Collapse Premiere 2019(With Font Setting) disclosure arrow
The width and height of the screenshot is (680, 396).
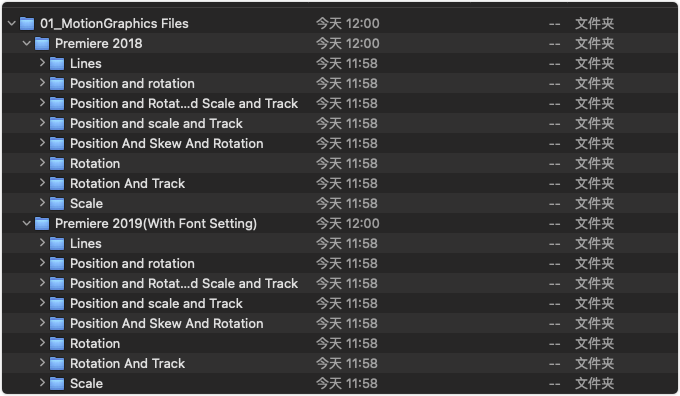26,223
